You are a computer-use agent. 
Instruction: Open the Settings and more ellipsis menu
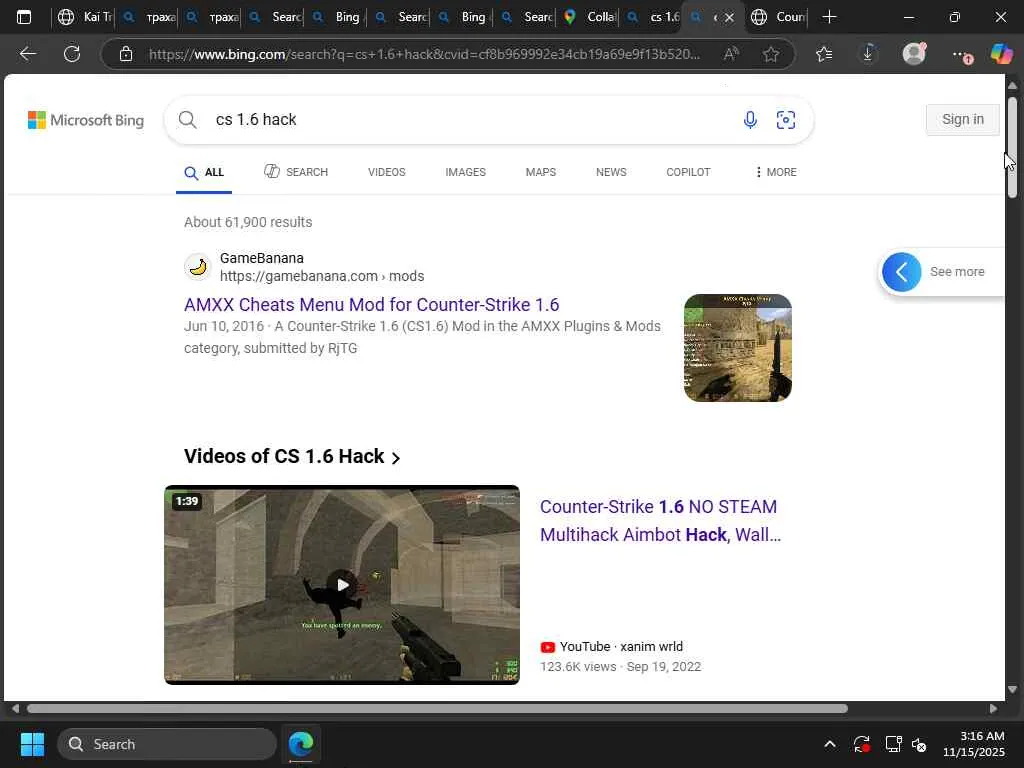(960, 55)
